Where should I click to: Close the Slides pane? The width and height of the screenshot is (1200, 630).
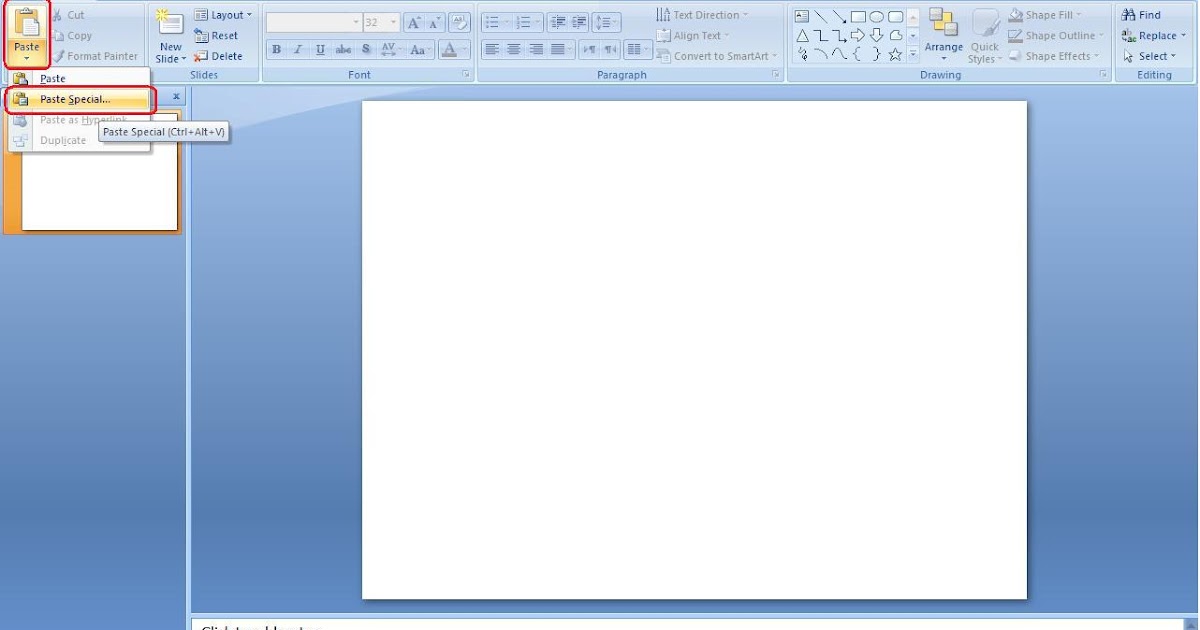coord(176,96)
